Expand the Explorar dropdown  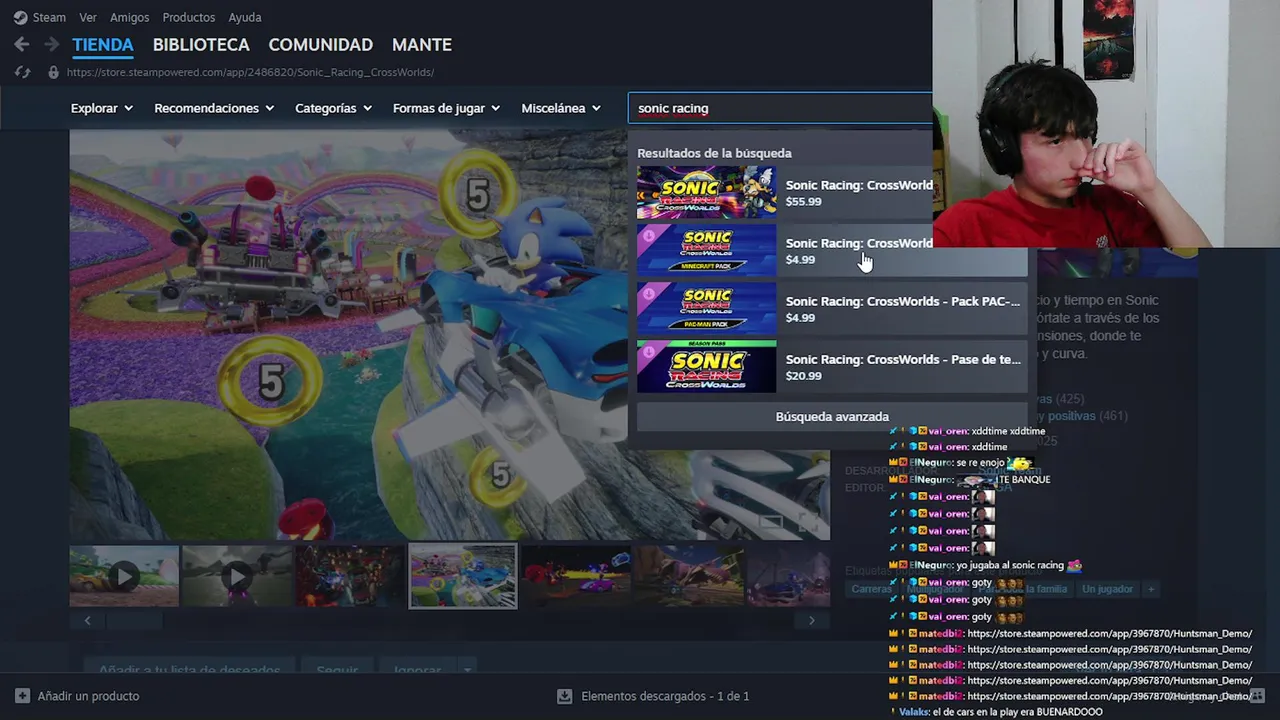102,108
